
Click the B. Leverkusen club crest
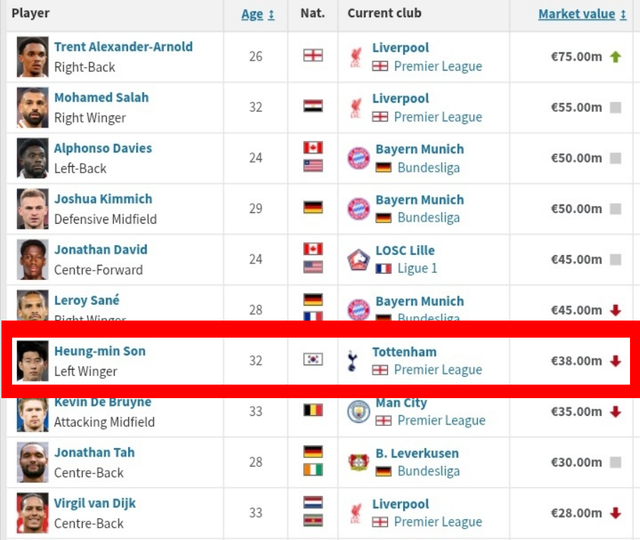(x=358, y=462)
